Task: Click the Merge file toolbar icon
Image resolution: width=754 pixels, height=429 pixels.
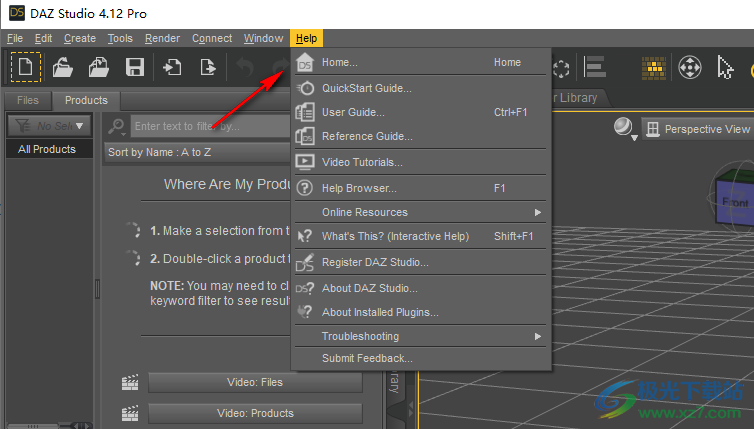Action: coord(99,67)
